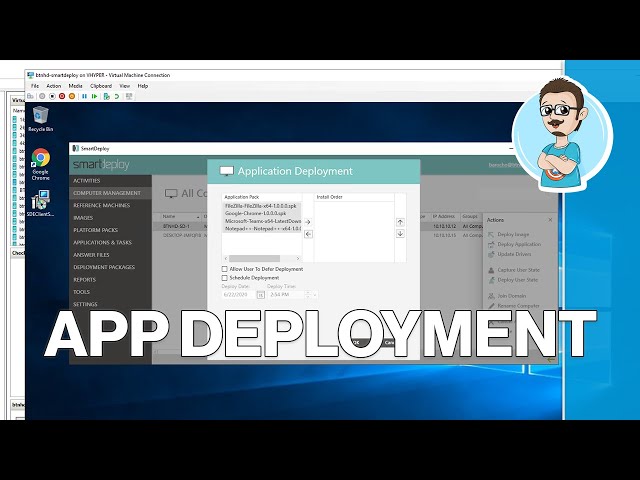The image size is (640, 480).
Task: Enable the Schedule Deployment checkbox
Action: (x=224, y=278)
